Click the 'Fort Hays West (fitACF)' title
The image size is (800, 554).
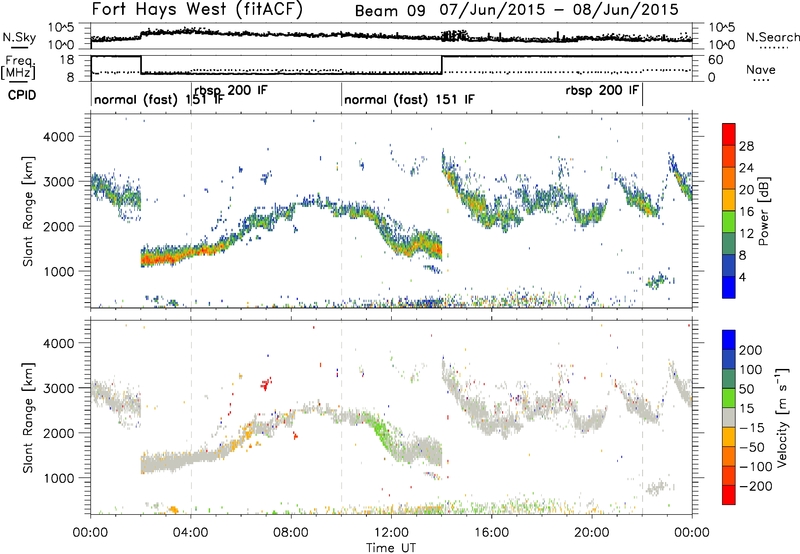197,9
